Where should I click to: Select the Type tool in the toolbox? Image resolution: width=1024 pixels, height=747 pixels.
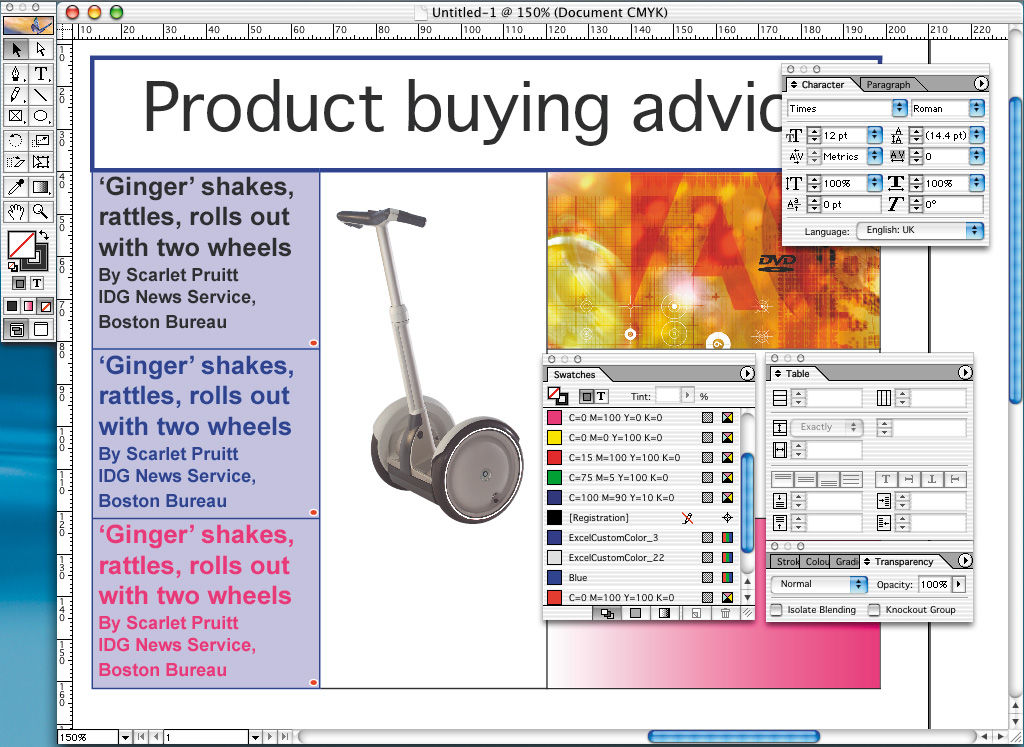click(41, 74)
